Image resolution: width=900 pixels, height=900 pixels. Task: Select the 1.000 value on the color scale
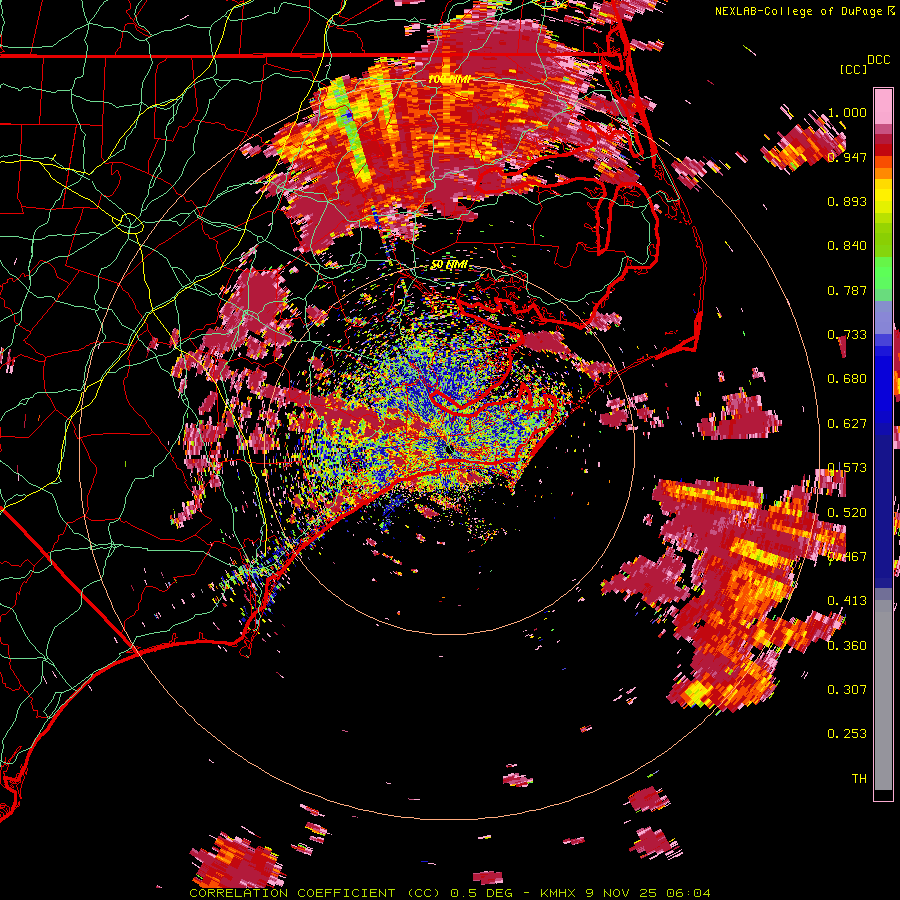(847, 112)
